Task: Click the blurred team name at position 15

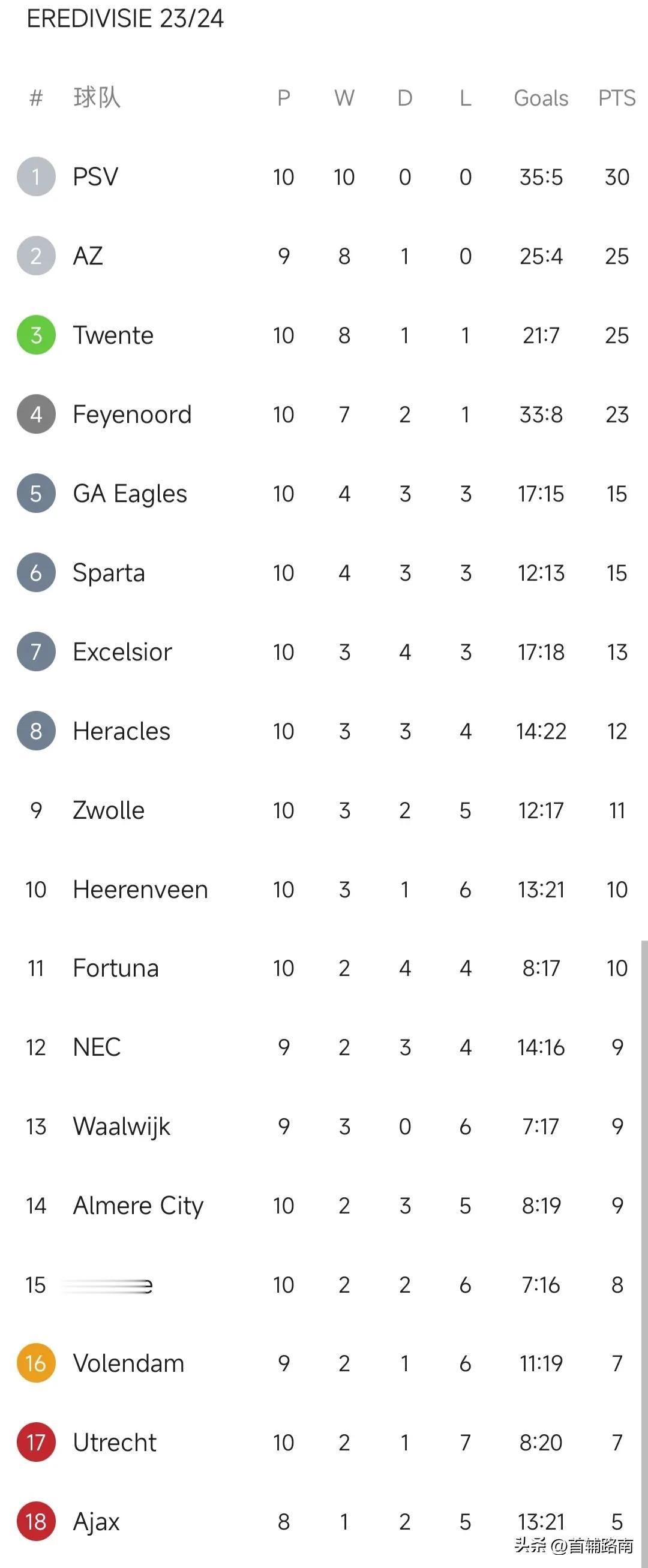Action: pyautogui.click(x=107, y=1285)
